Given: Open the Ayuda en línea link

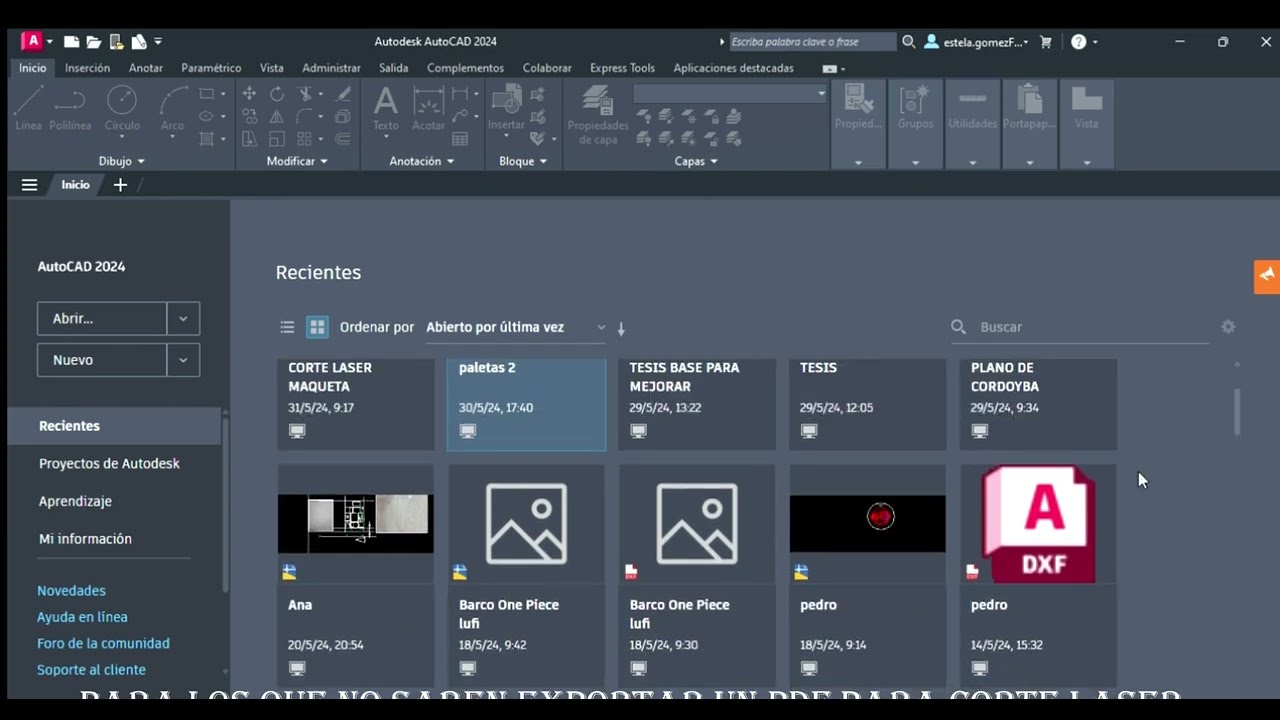Looking at the screenshot, I should click(x=82, y=617).
